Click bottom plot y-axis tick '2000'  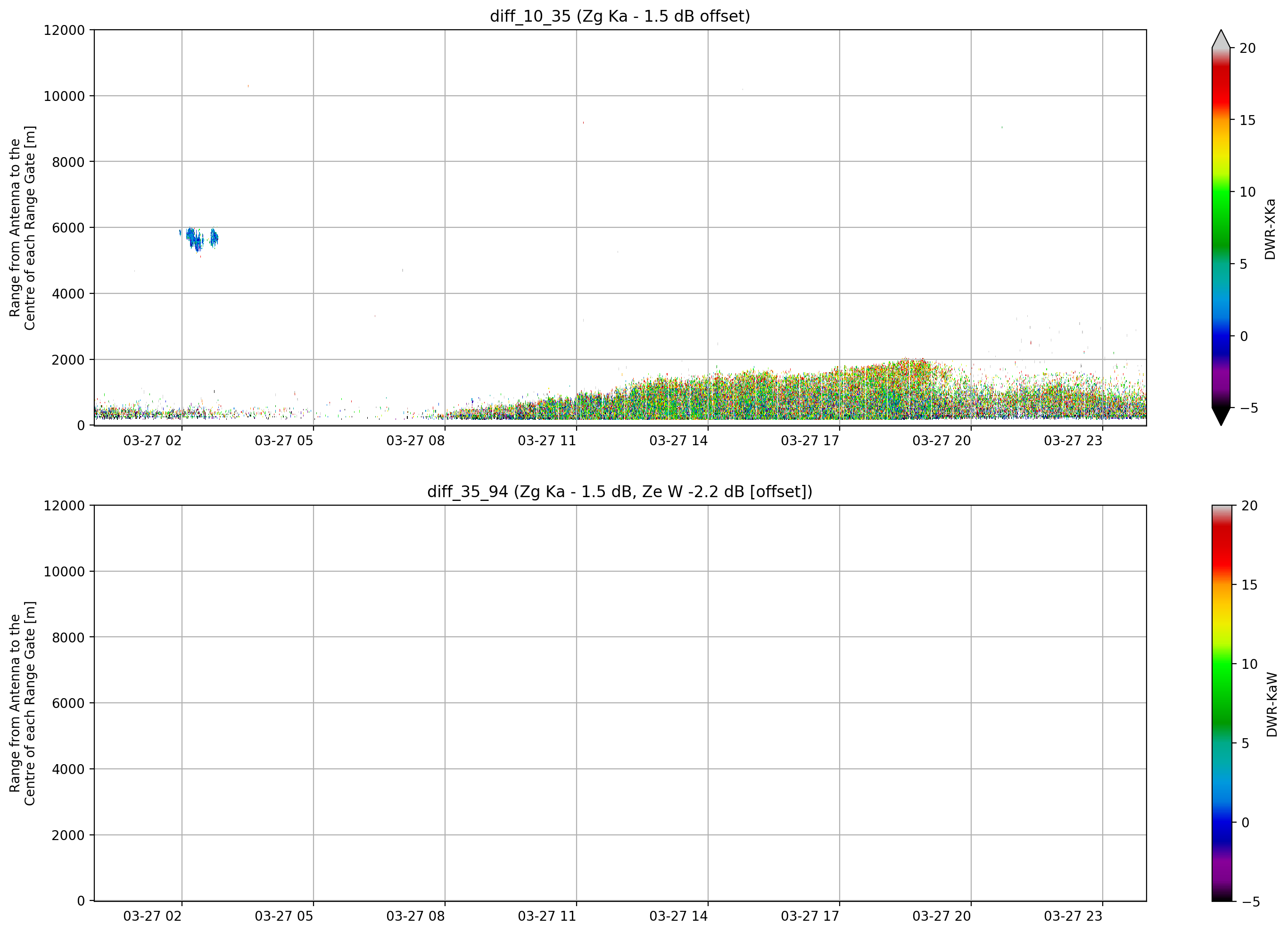click(68, 835)
